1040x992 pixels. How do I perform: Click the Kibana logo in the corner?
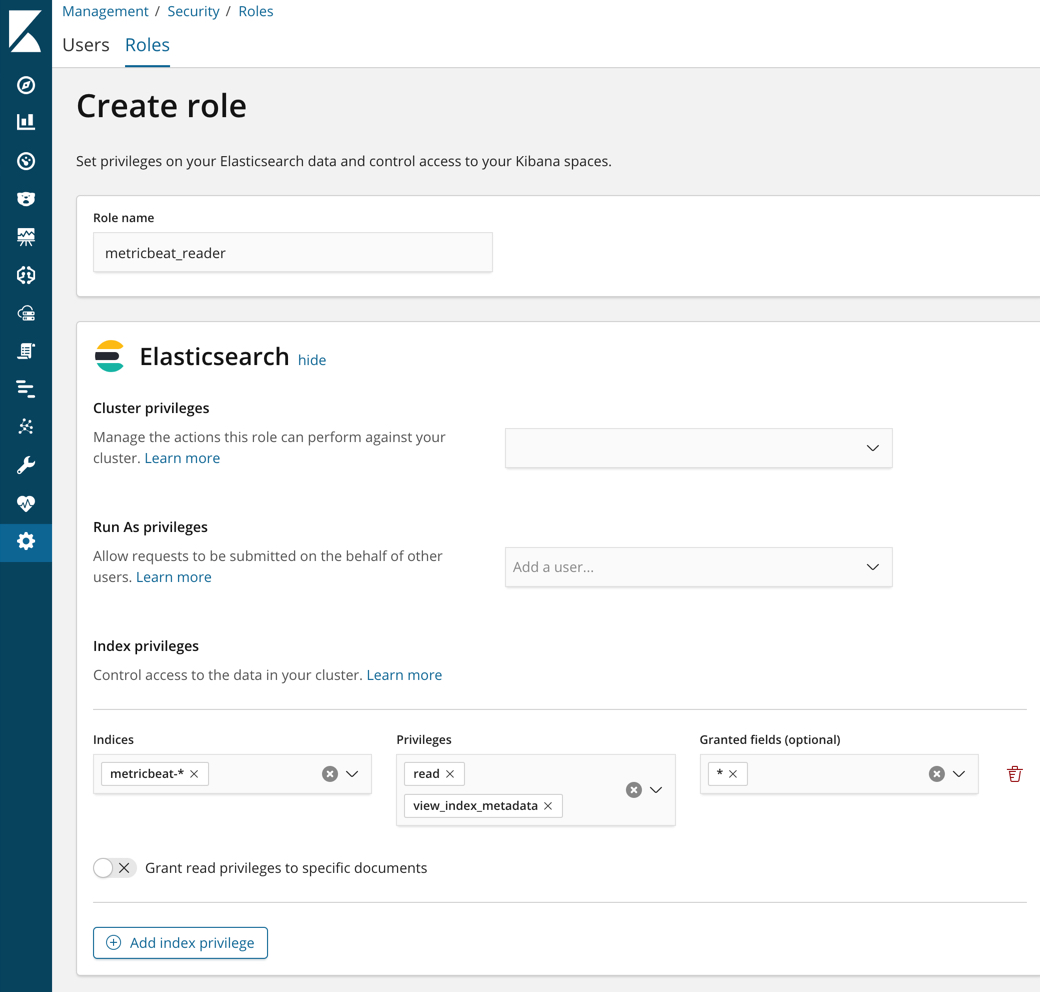[24, 30]
